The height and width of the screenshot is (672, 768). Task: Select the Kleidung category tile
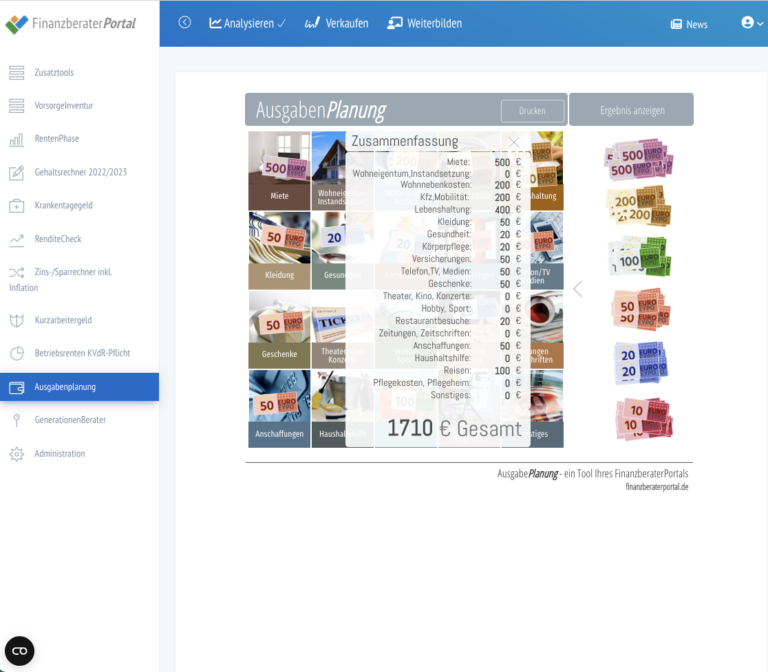pos(279,250)
